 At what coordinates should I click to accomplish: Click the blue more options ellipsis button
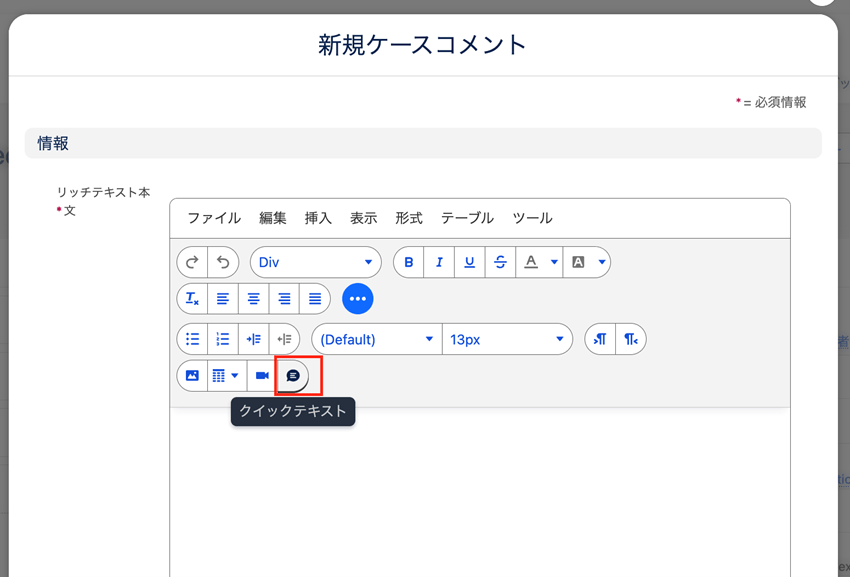click(x=357, y=299)
